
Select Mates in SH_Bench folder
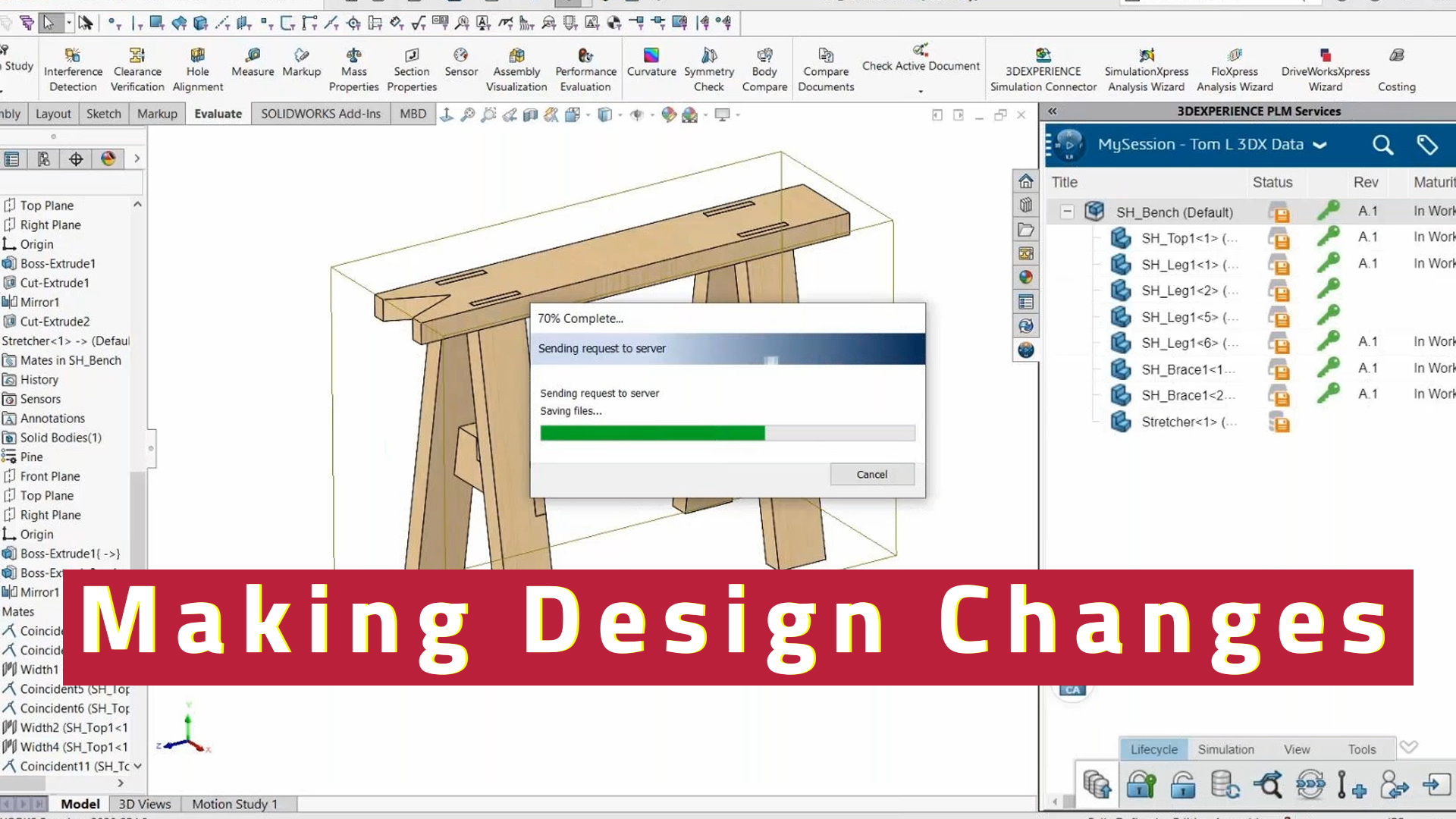point(70,360)
